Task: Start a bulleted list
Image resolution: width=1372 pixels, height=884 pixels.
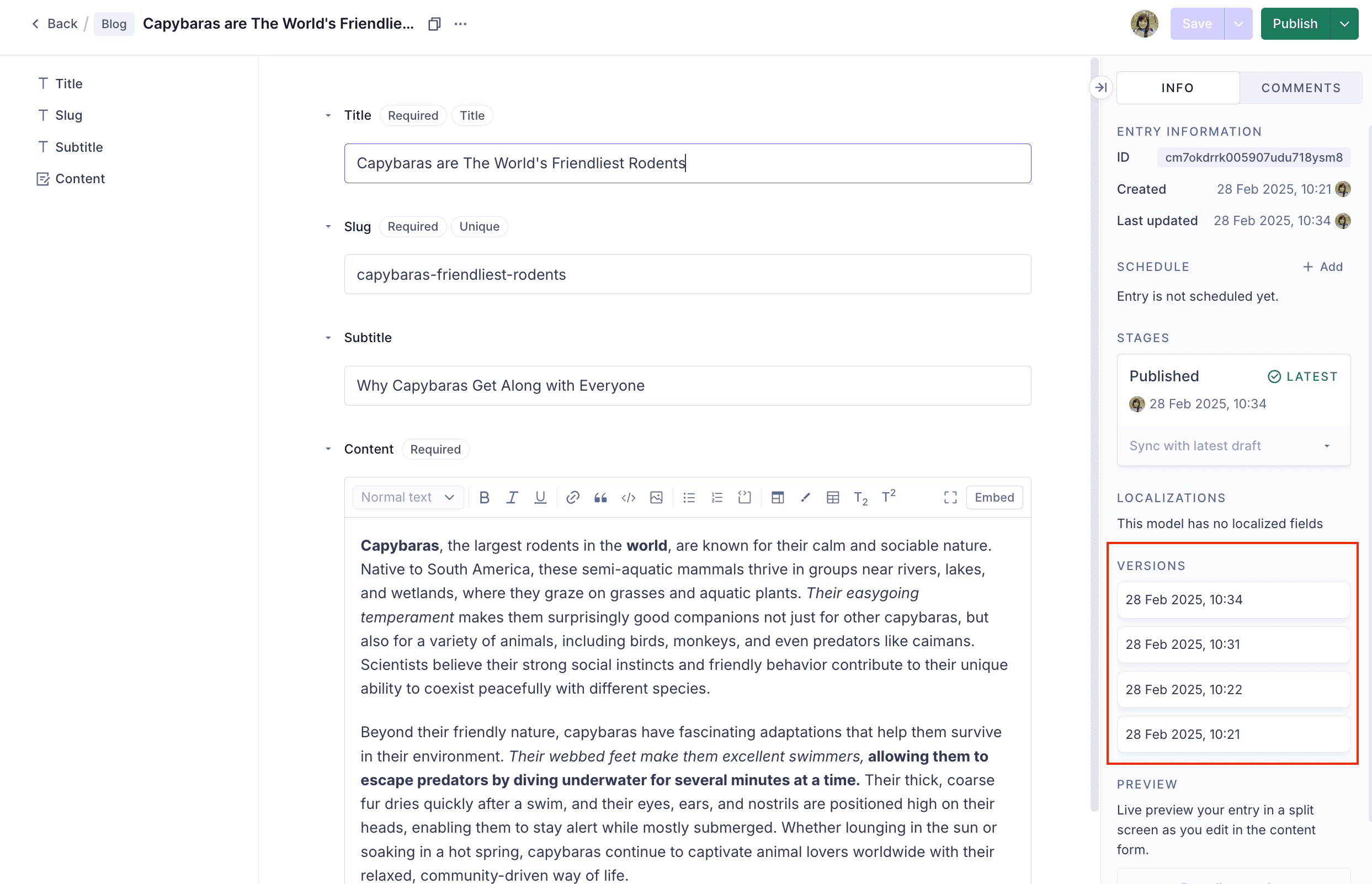Action: [689, 497]
